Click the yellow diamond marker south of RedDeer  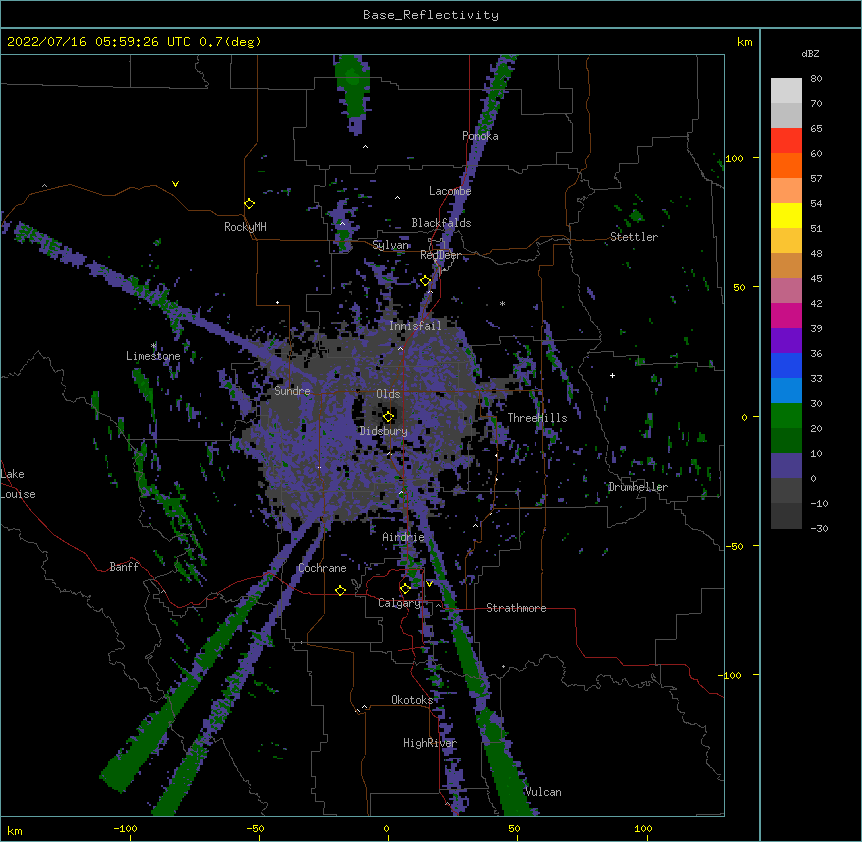tap(426, 281)
